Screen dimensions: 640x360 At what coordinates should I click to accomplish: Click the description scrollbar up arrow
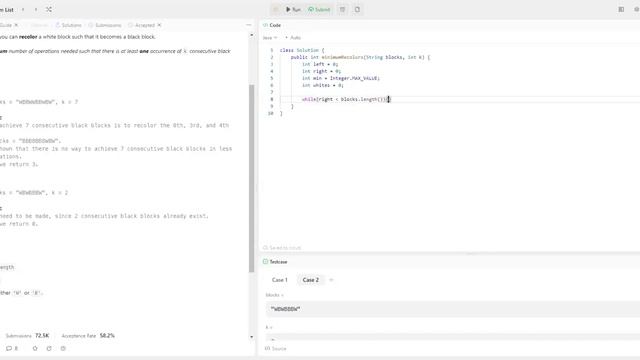pos(251,36)
